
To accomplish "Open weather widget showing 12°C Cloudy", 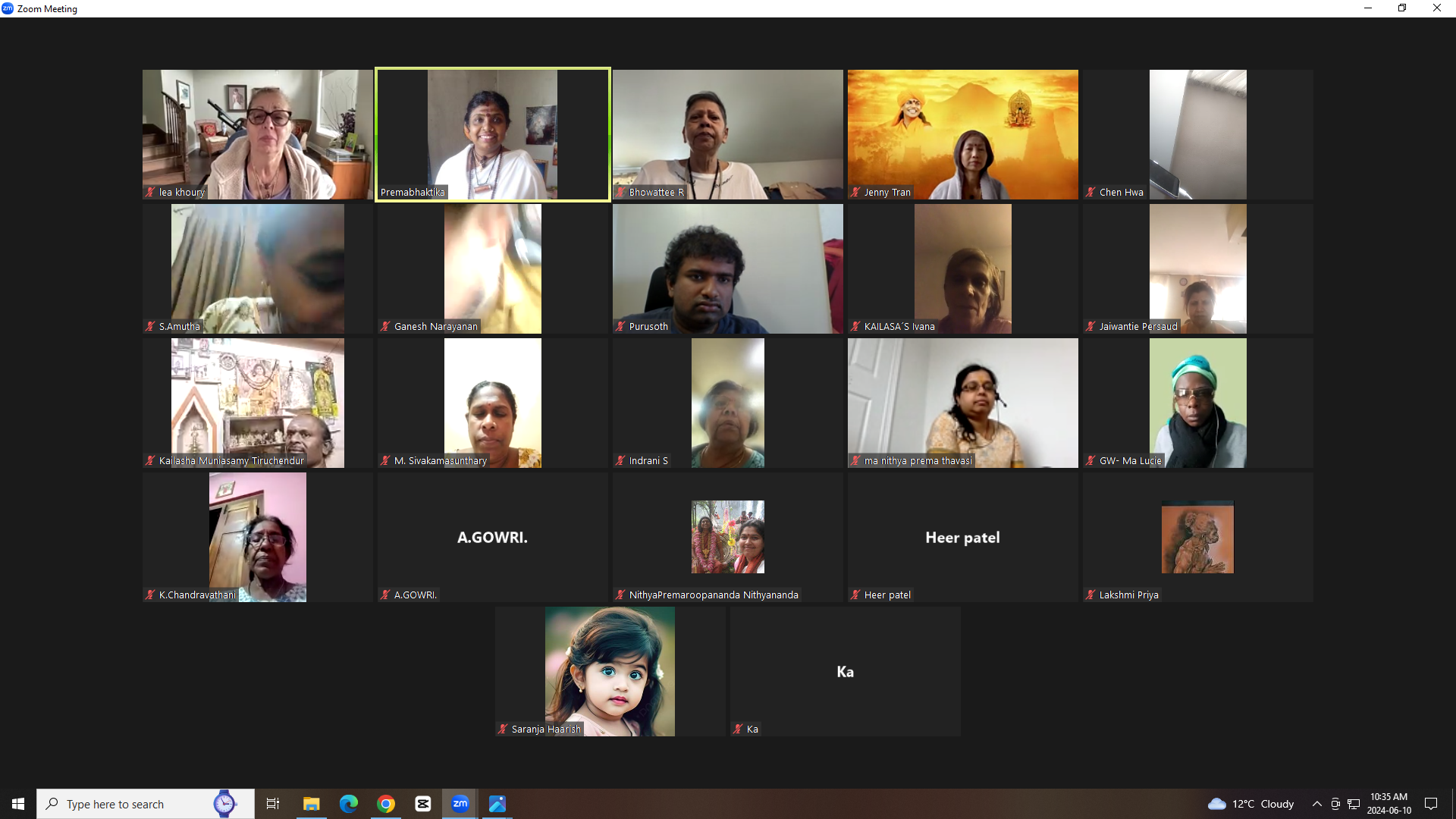I will coord(1250,804).
